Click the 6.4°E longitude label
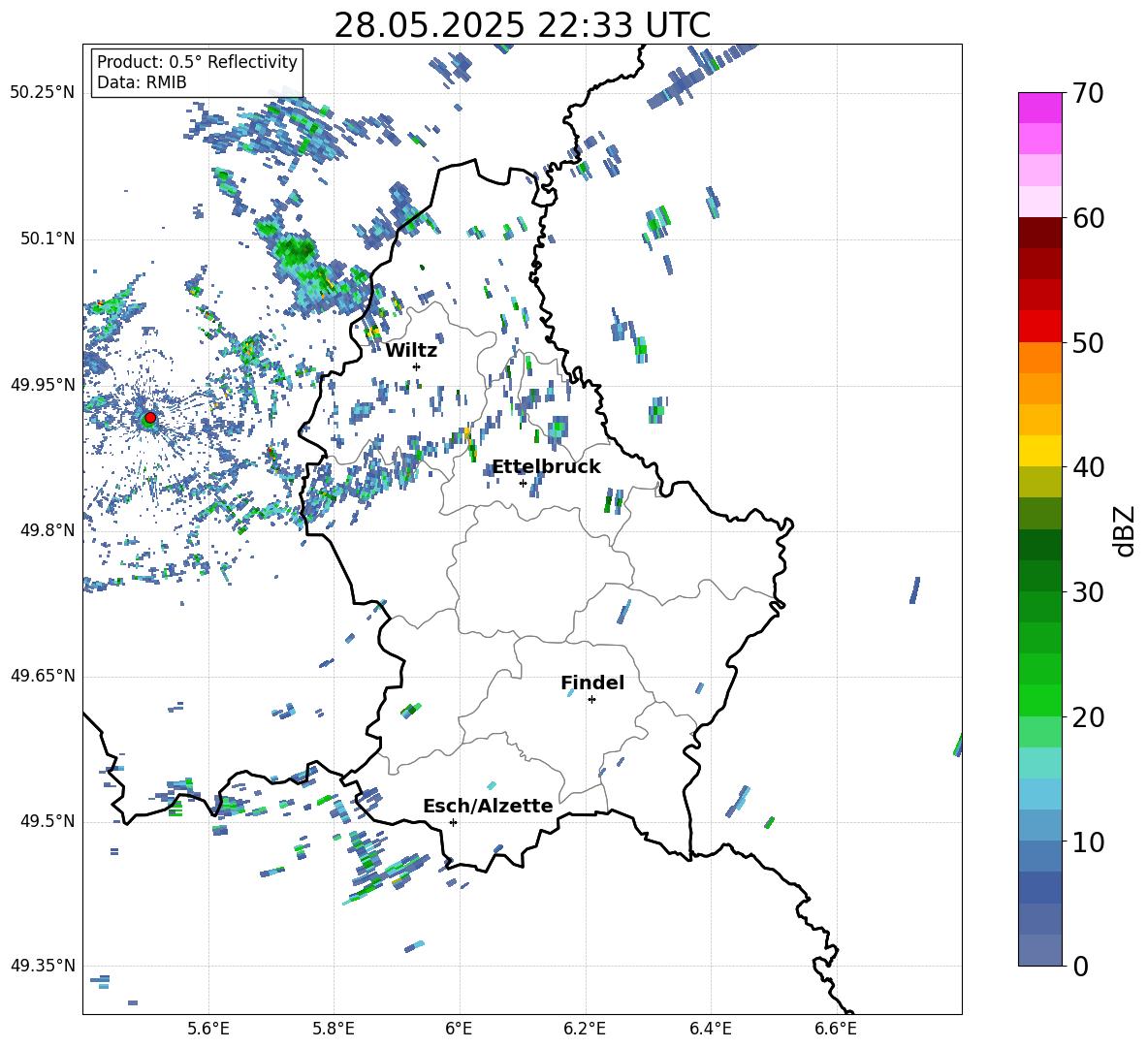The height and width of the screenshot is (1048, 1148). click(710, 1029)
